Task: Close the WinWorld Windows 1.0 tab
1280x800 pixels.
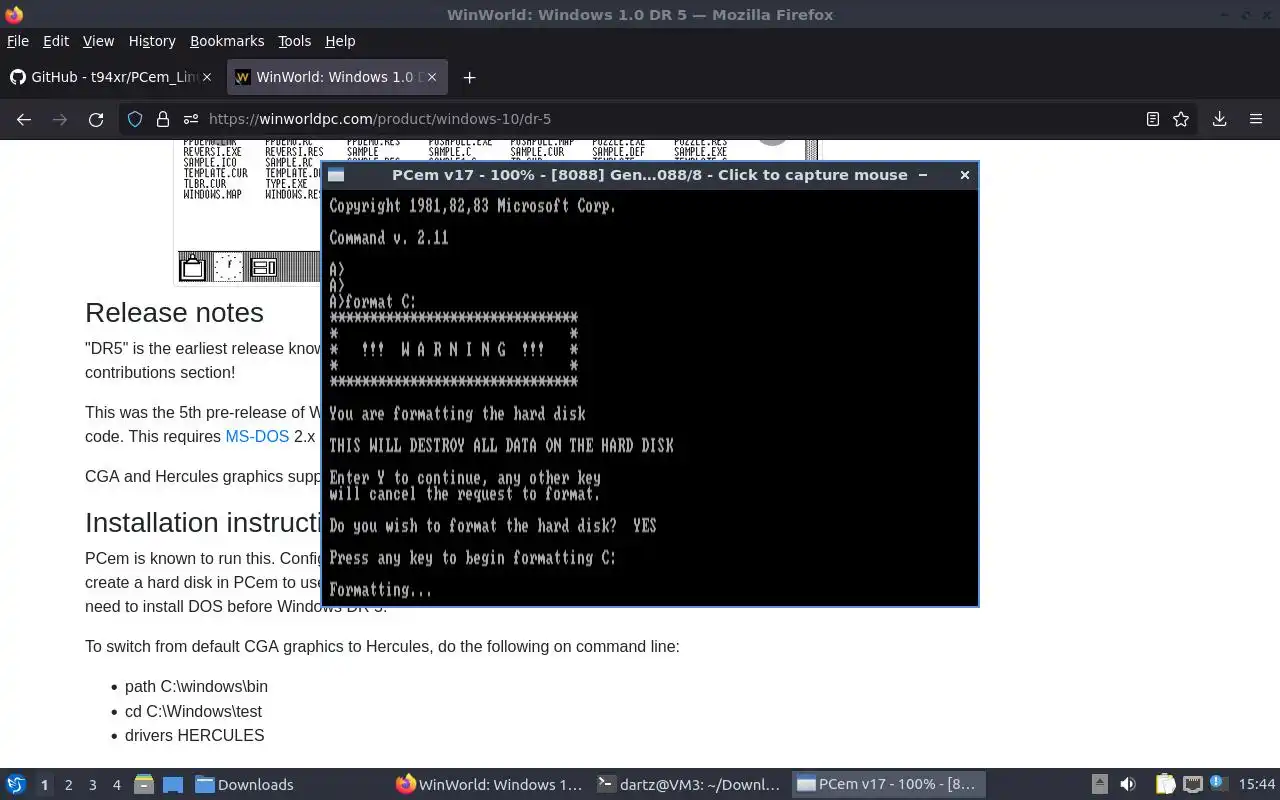Action: (432, 77)
